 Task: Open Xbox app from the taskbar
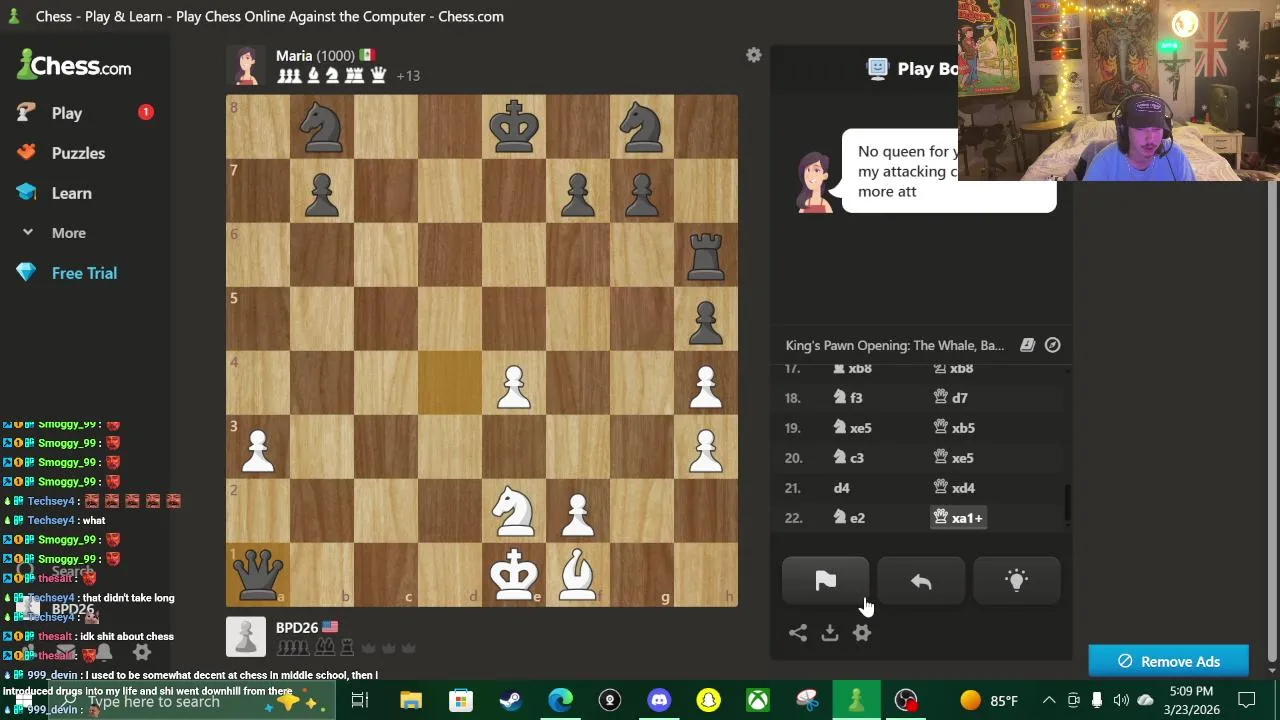coord(759,700)
